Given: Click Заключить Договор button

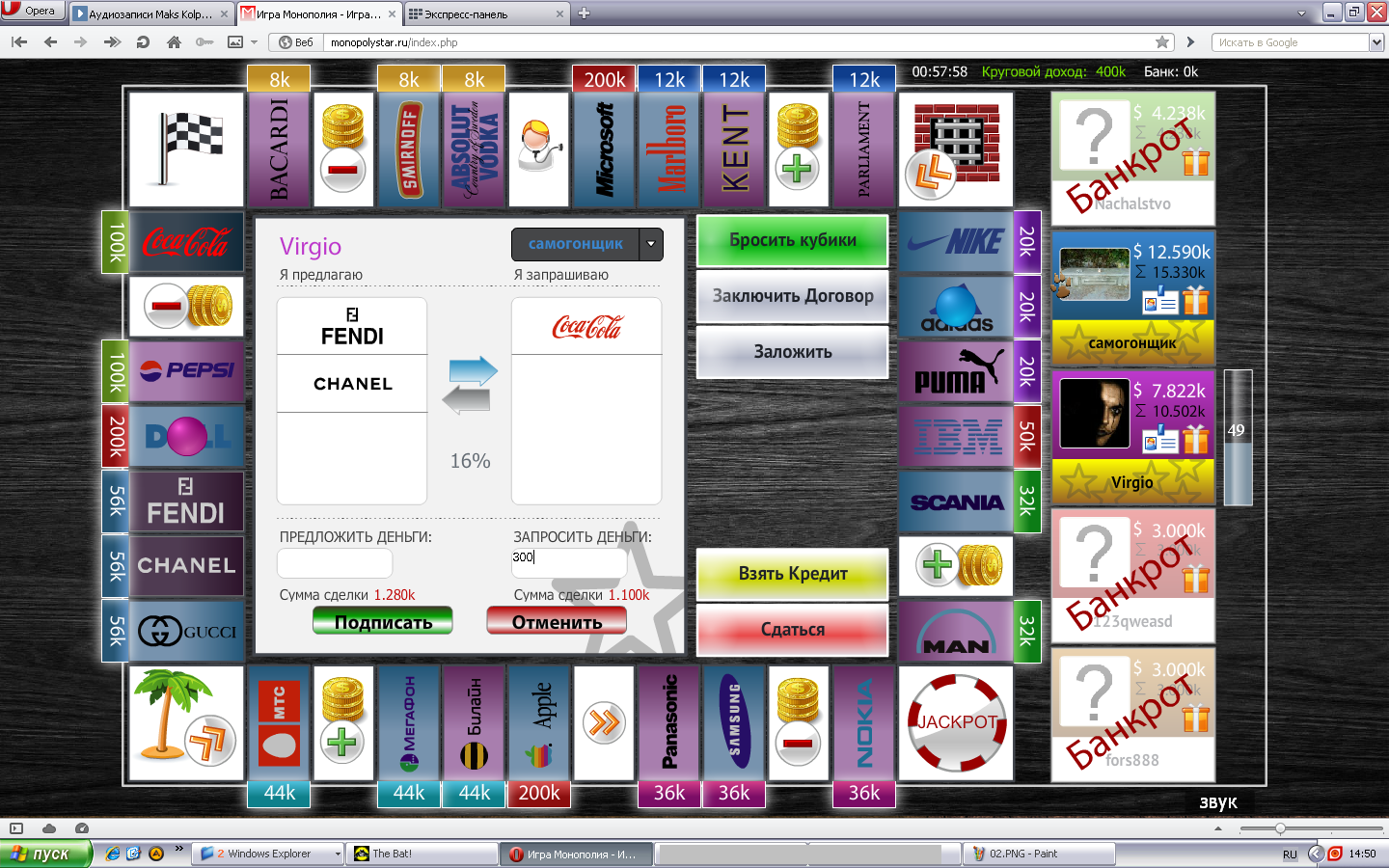Looking at the screenshot, I should (792, 297).
